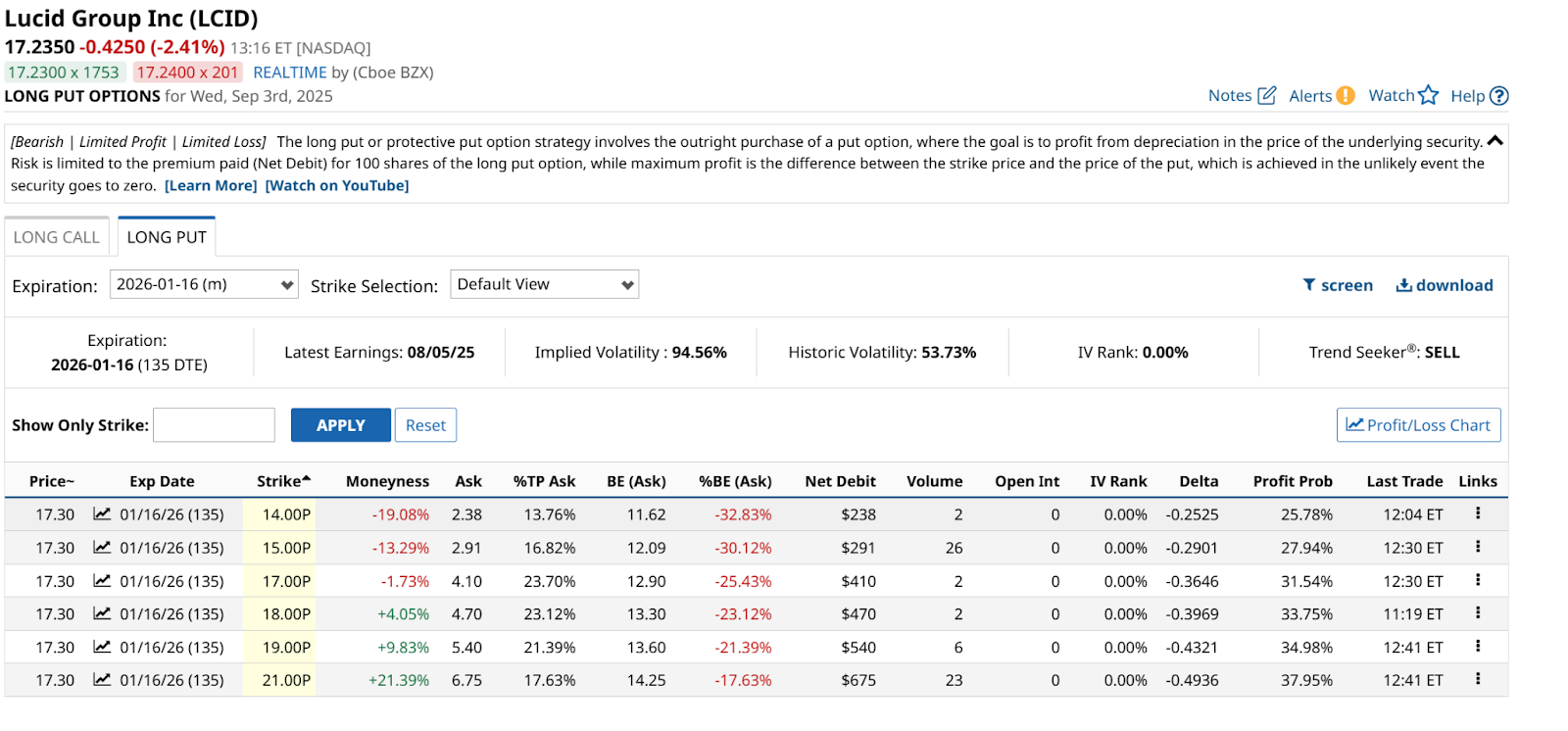Sort by the Delta column header
The image size is (1568, 731).
1199,481
